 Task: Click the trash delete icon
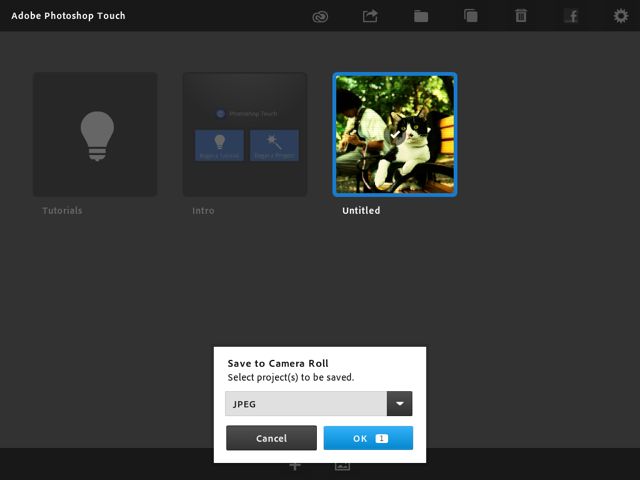[521, 16]
